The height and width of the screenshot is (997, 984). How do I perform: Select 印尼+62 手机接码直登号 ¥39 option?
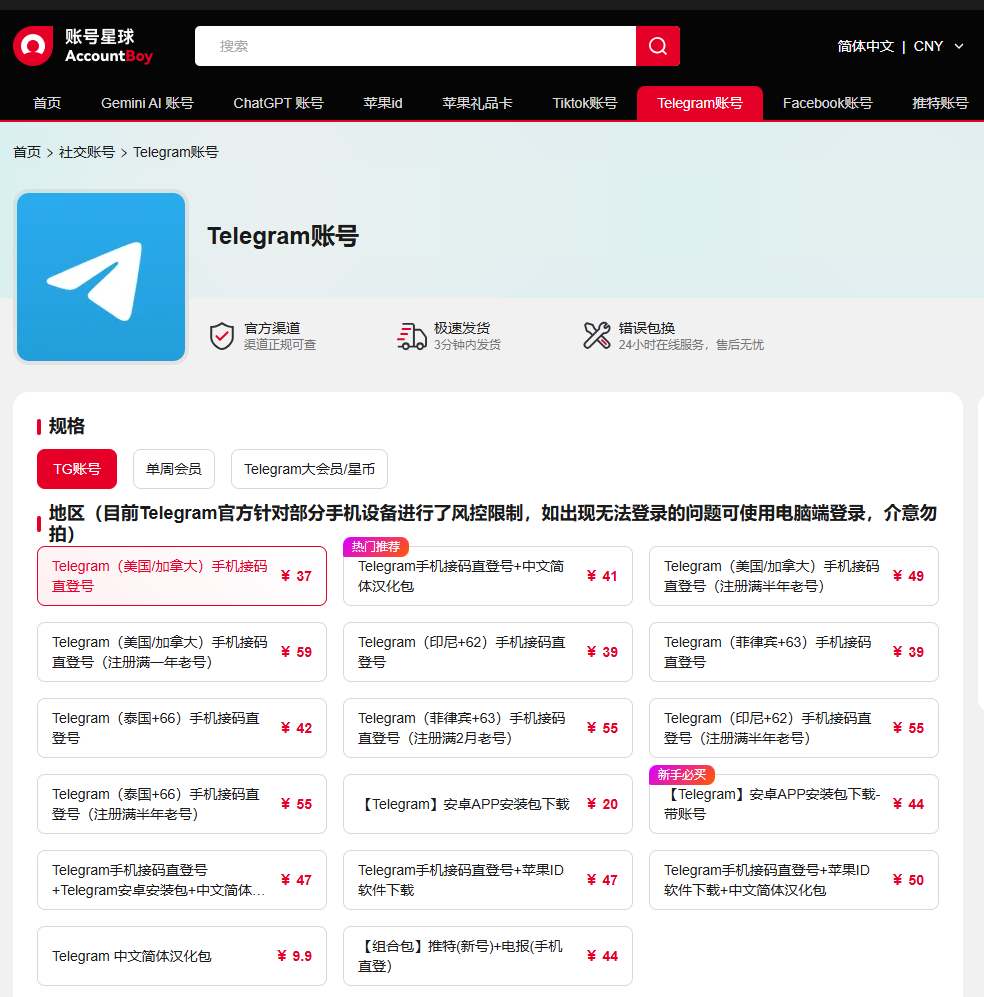[488, 652]
